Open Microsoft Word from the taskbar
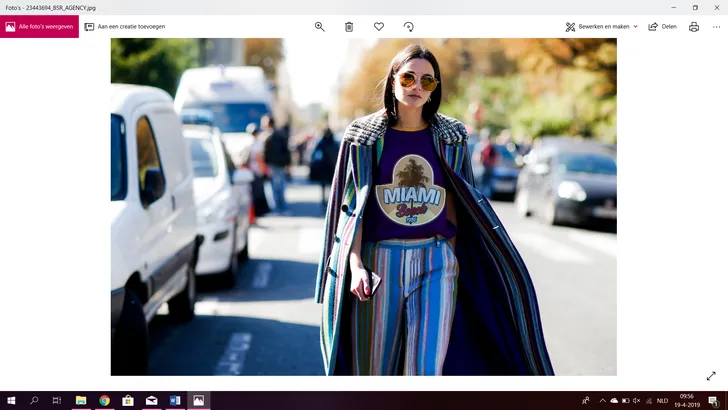Viewport: 728px width, 410px height. click(x=175, y=400)
